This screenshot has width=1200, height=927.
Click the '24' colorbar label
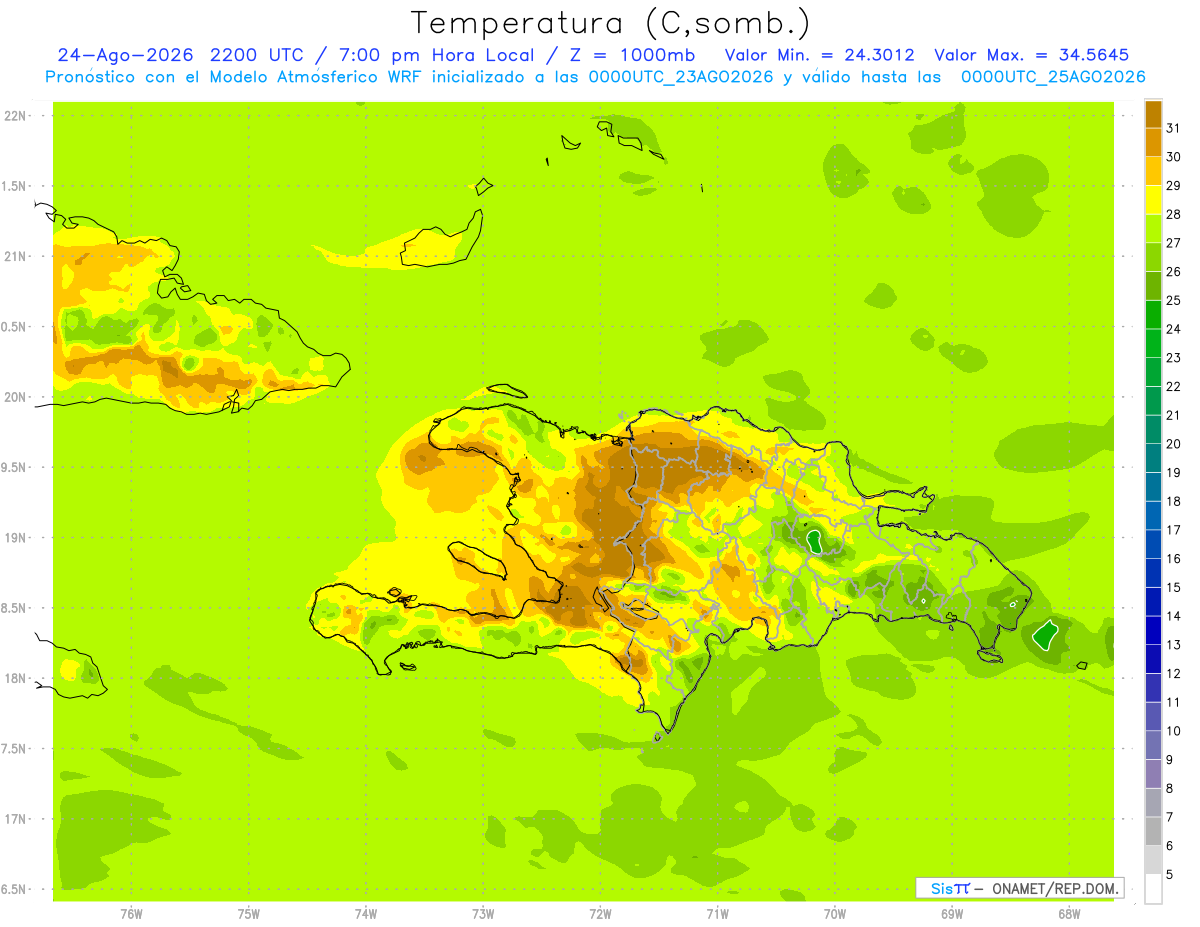tap(1174, 329)
